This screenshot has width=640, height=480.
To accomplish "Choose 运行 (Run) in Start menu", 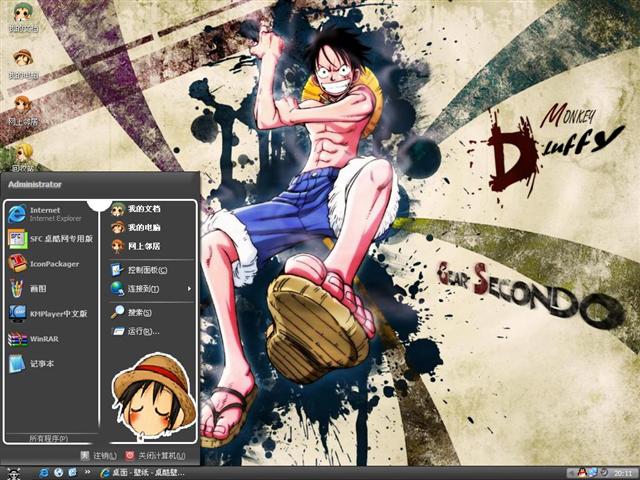I will [x=140, y=331].
